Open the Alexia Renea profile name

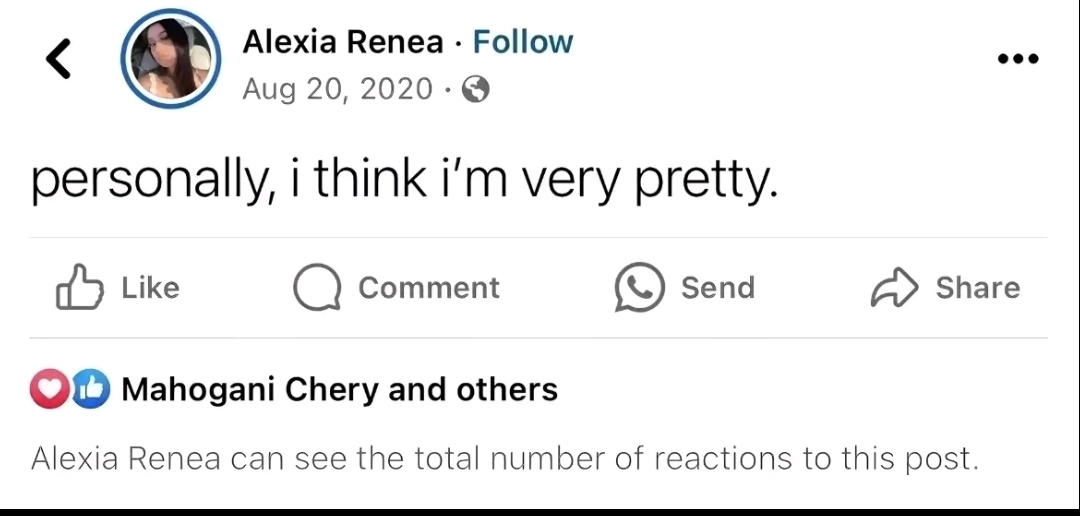[343, 42]
